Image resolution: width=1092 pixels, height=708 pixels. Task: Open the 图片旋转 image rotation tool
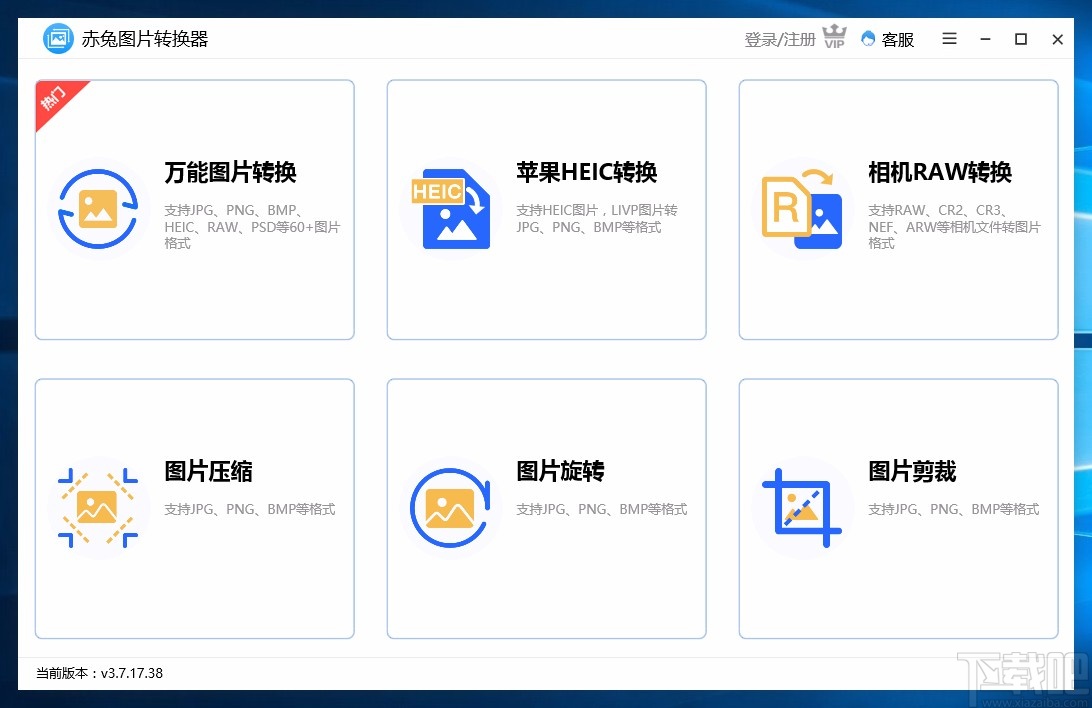tap(546, 508)
